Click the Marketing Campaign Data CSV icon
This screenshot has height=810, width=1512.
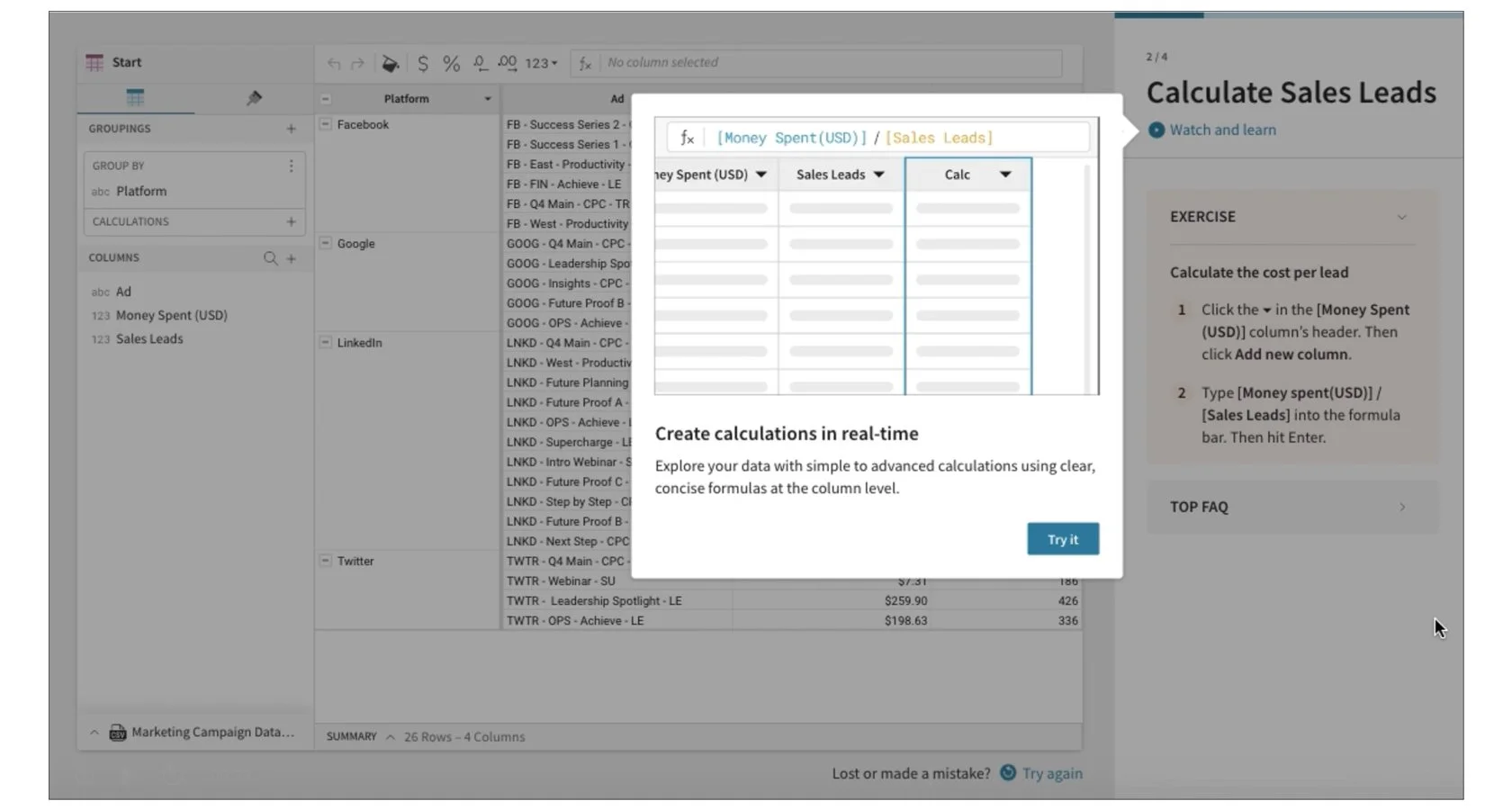(x=118, y=733)
